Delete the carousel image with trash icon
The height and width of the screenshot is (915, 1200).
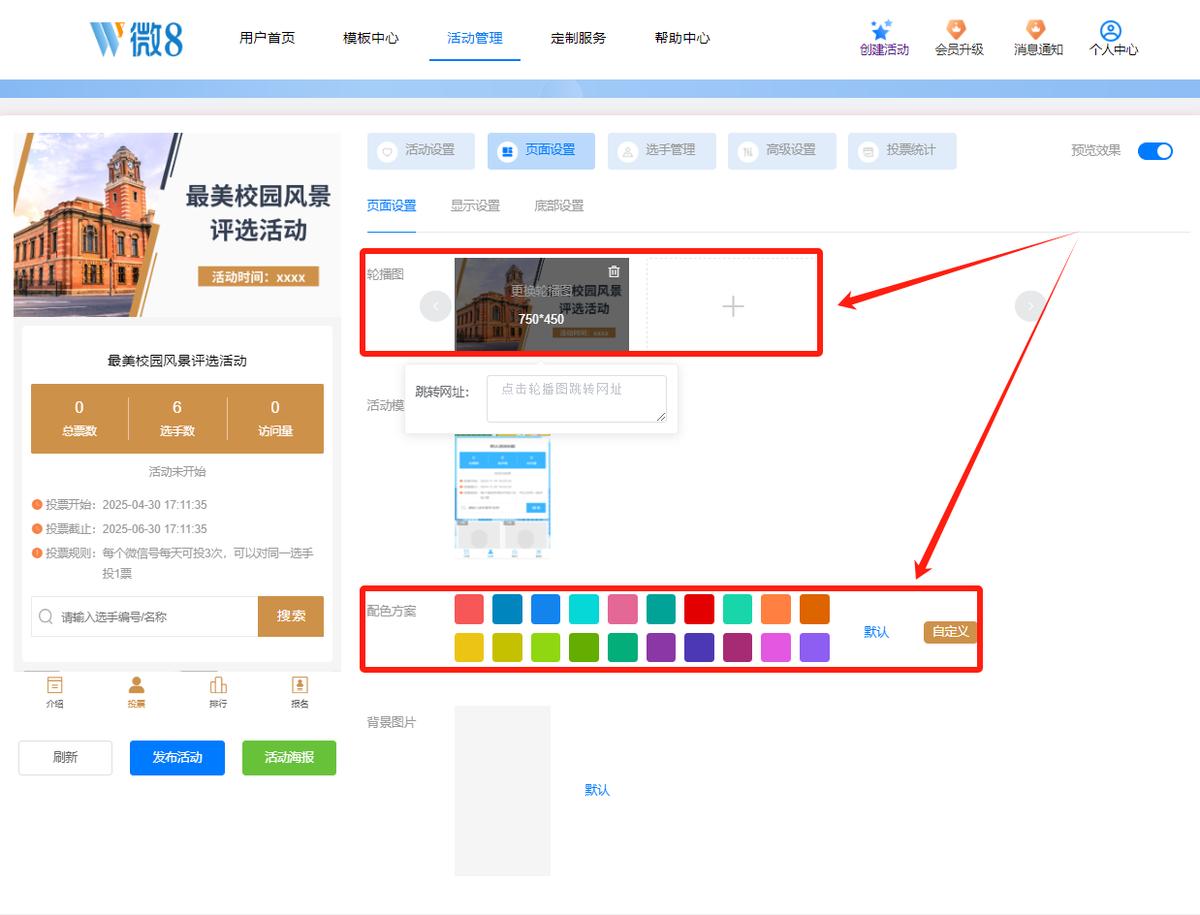click(x=614, y=271)
